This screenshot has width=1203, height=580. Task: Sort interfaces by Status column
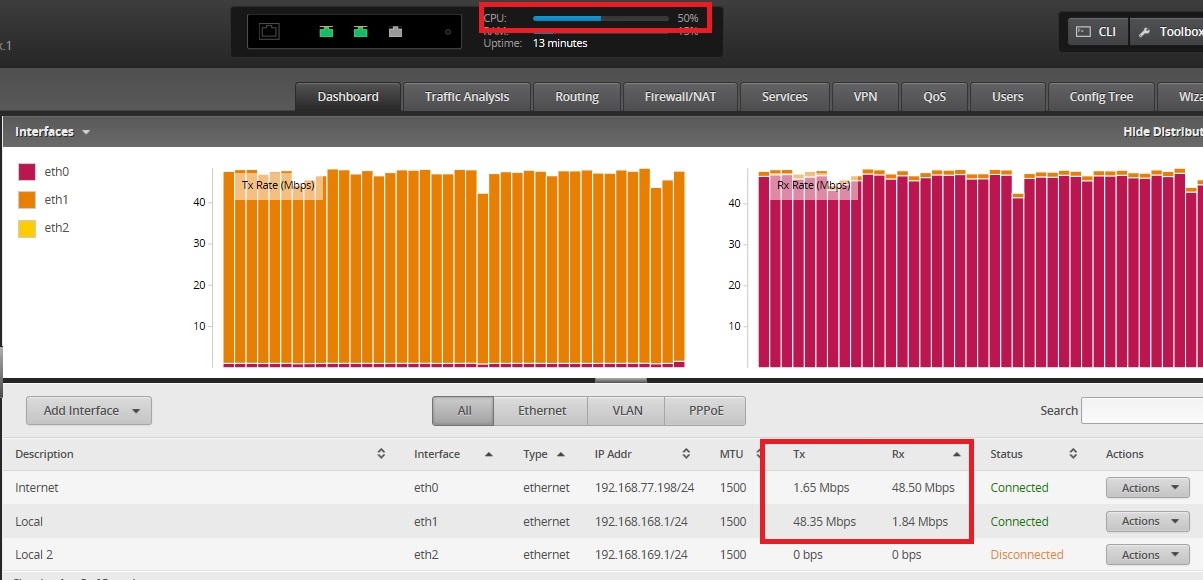tap(1072, 454)
